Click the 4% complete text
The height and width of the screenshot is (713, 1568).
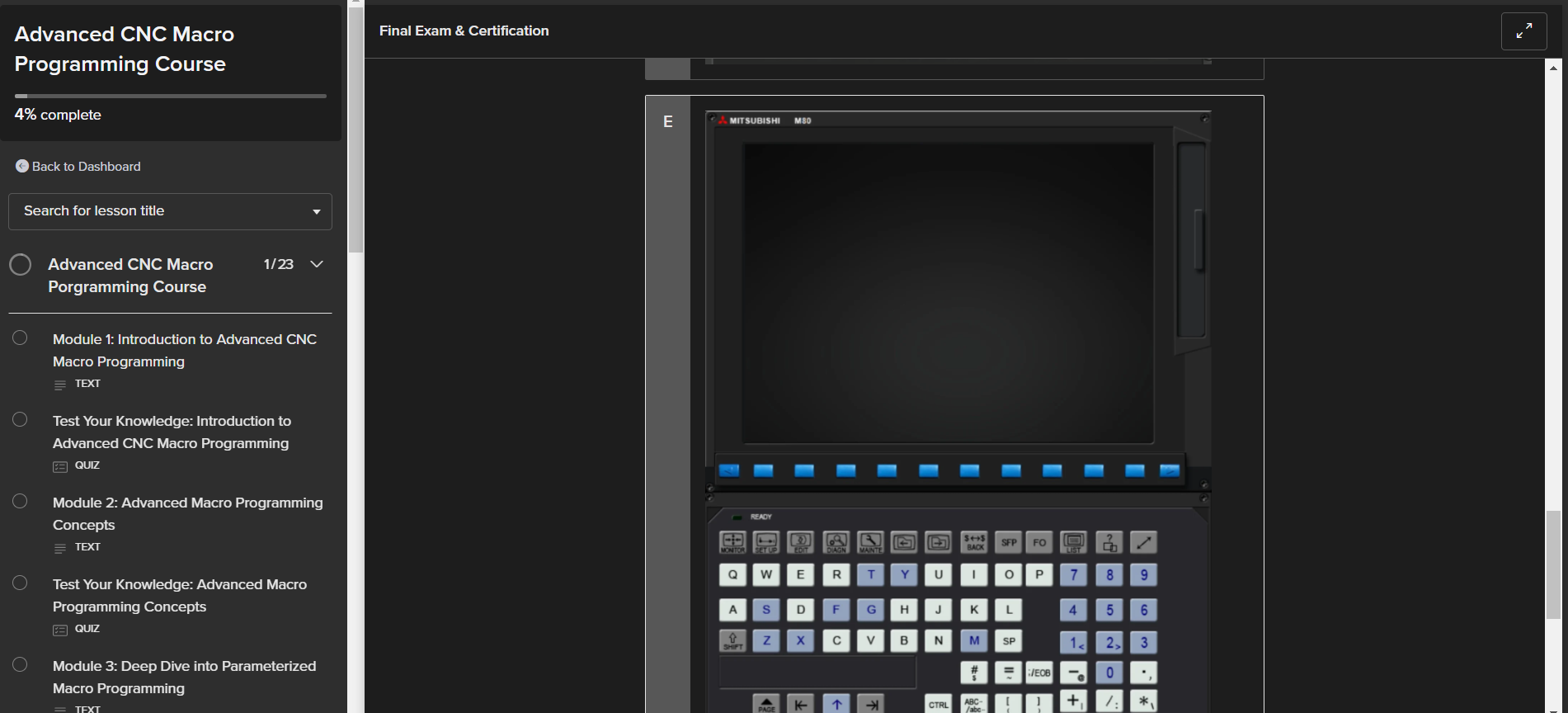[x=58, y=115]
